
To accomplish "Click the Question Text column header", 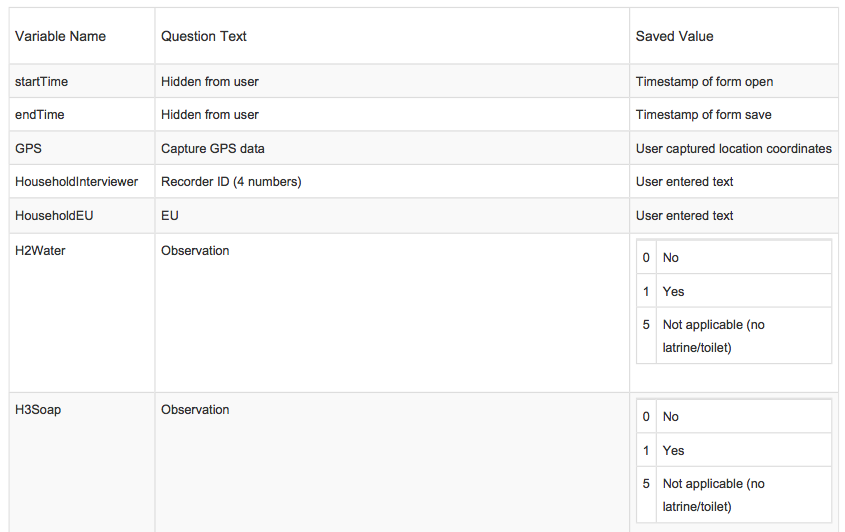I will [204, 36].
